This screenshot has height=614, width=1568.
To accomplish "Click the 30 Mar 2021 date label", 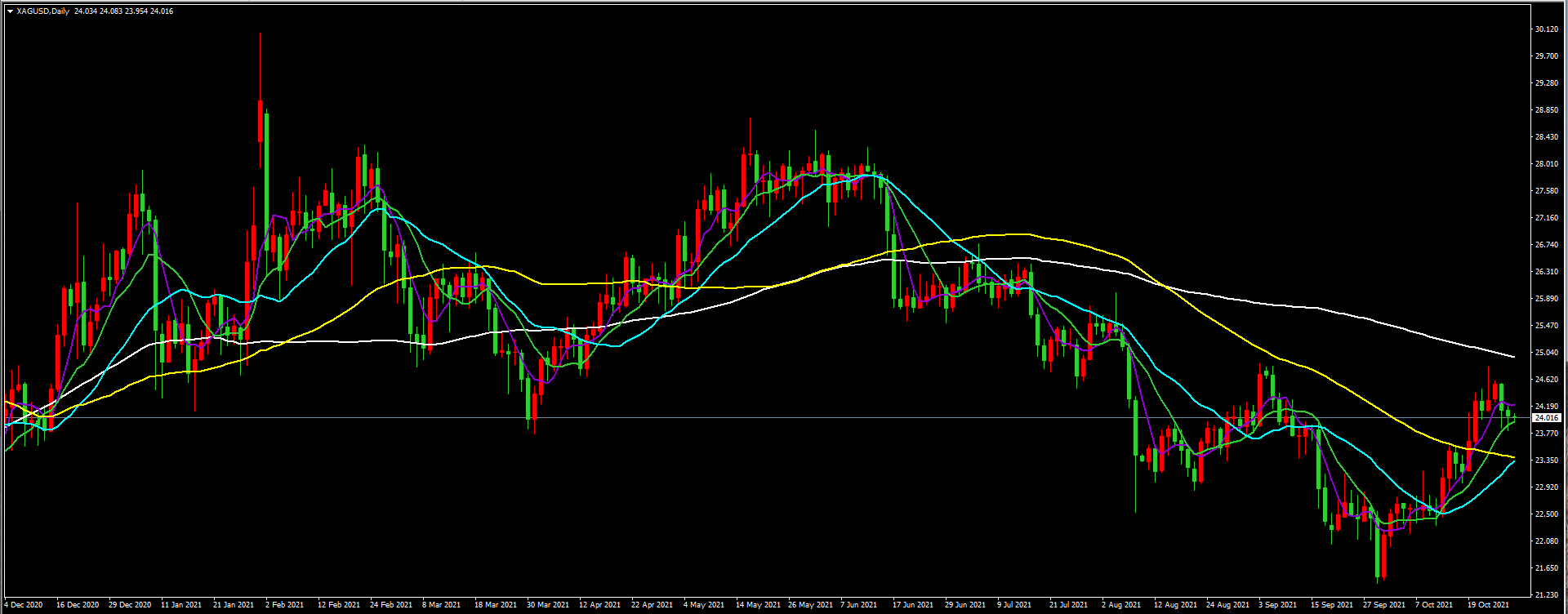I will coord(548,605).
